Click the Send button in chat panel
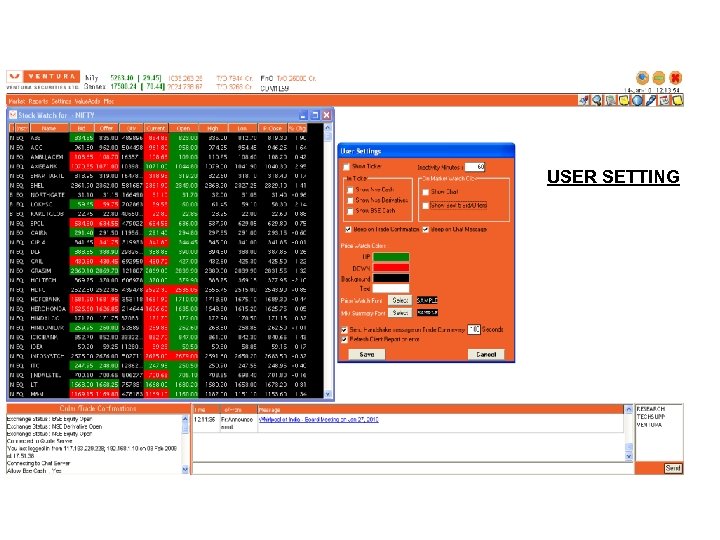Image resolution: width=720 pixels, height=540 pixels. coord(673,468)
